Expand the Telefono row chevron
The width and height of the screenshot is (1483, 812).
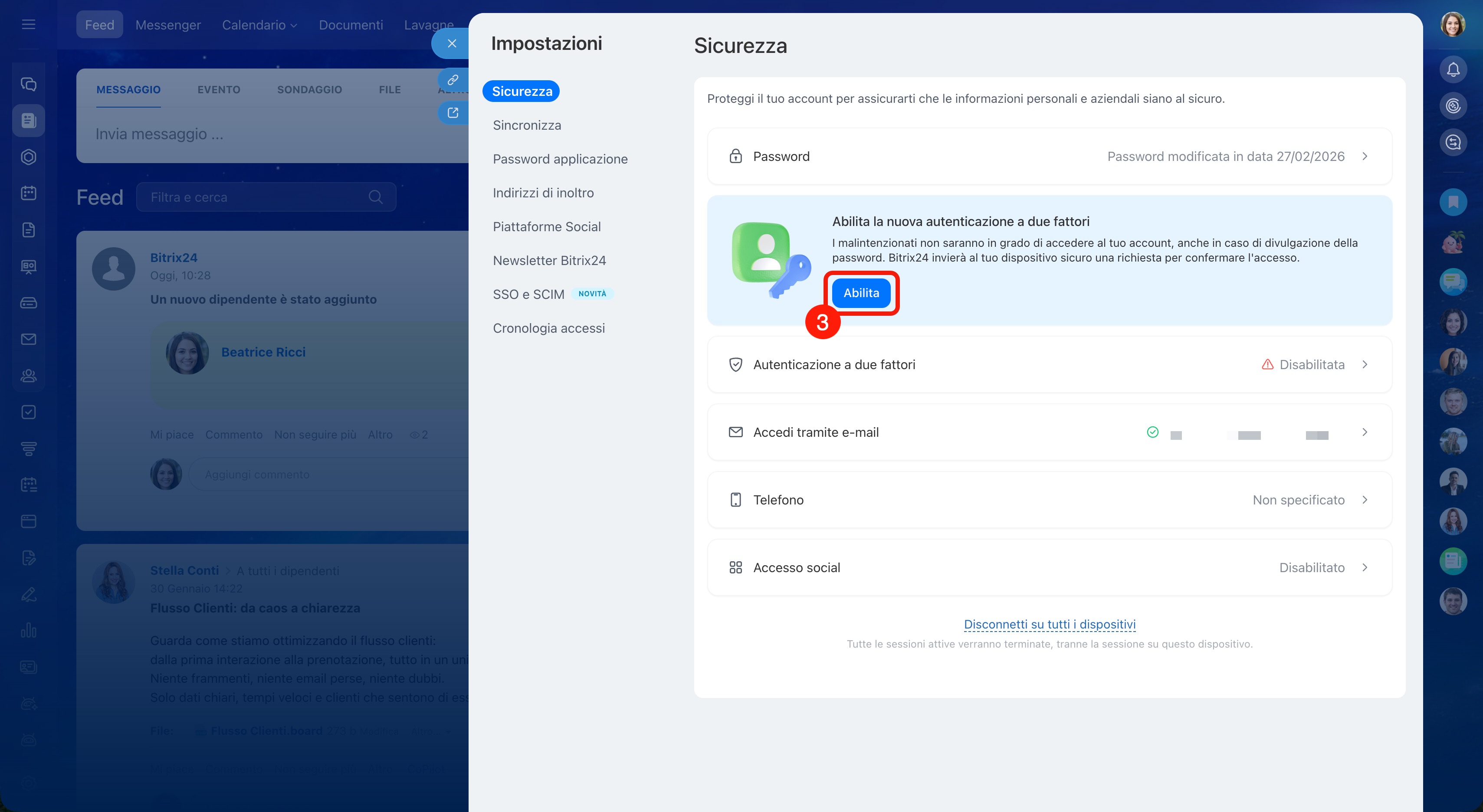click(x=1365, y=500)
